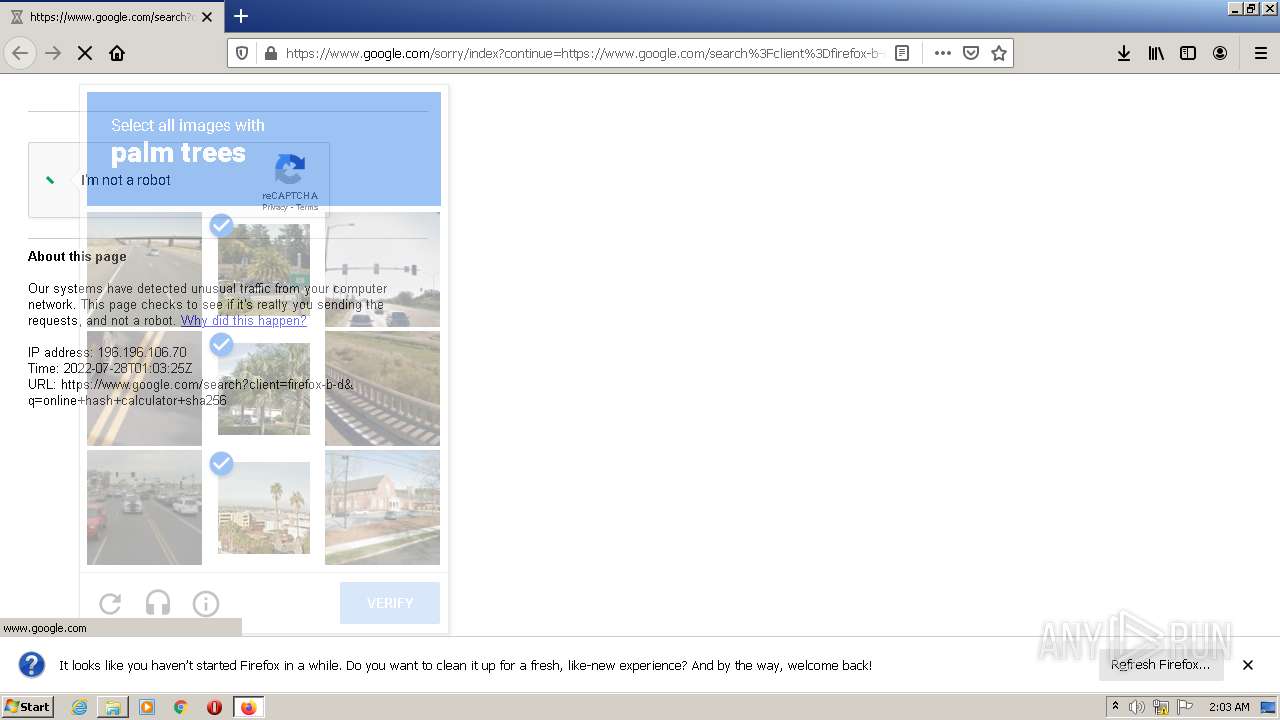Screen dimensions: 1280x720
Task: Launch Internet Explorer from taskbar
Action: tap(79, 707)
